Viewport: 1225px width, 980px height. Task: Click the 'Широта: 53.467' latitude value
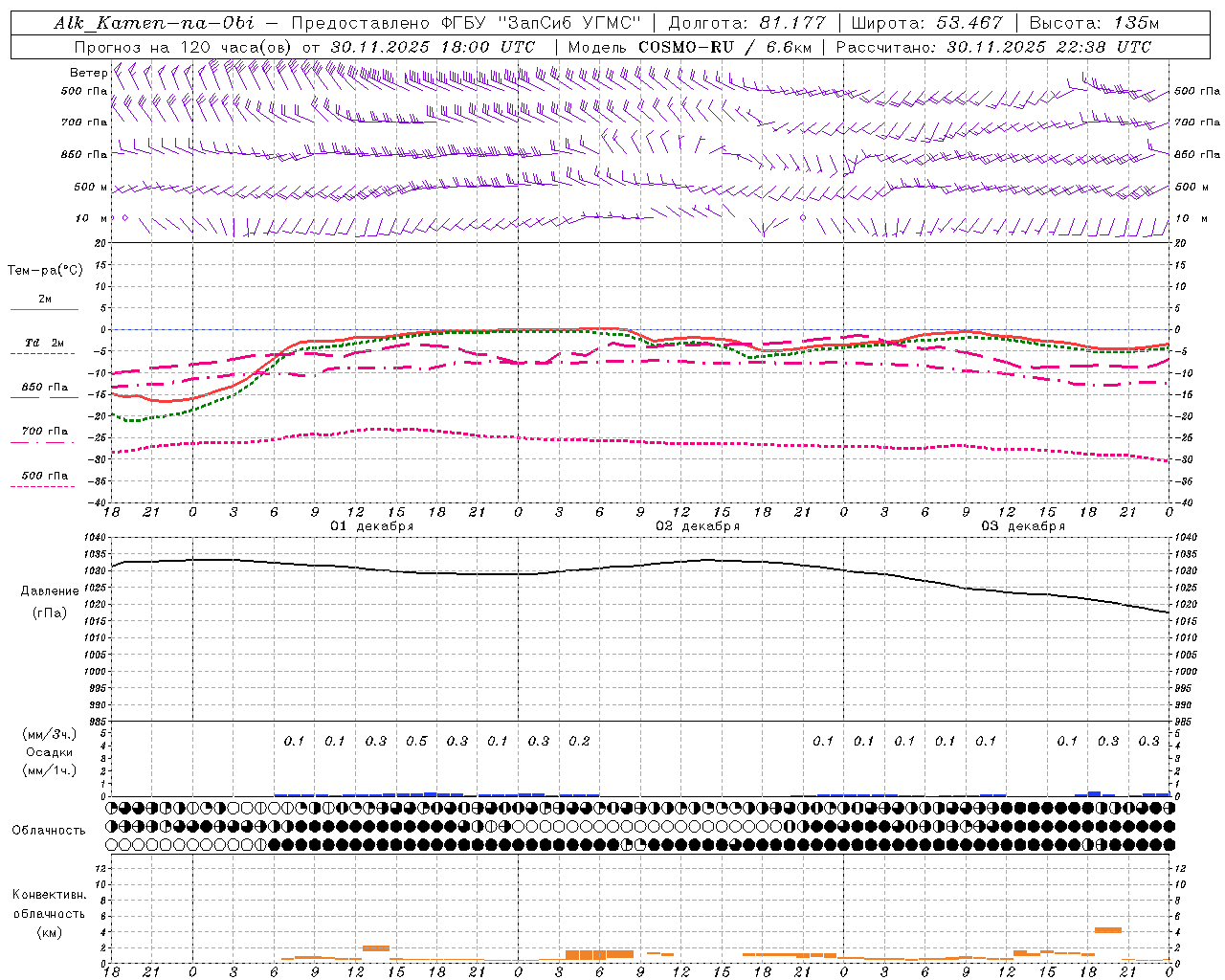click(926, 23)
